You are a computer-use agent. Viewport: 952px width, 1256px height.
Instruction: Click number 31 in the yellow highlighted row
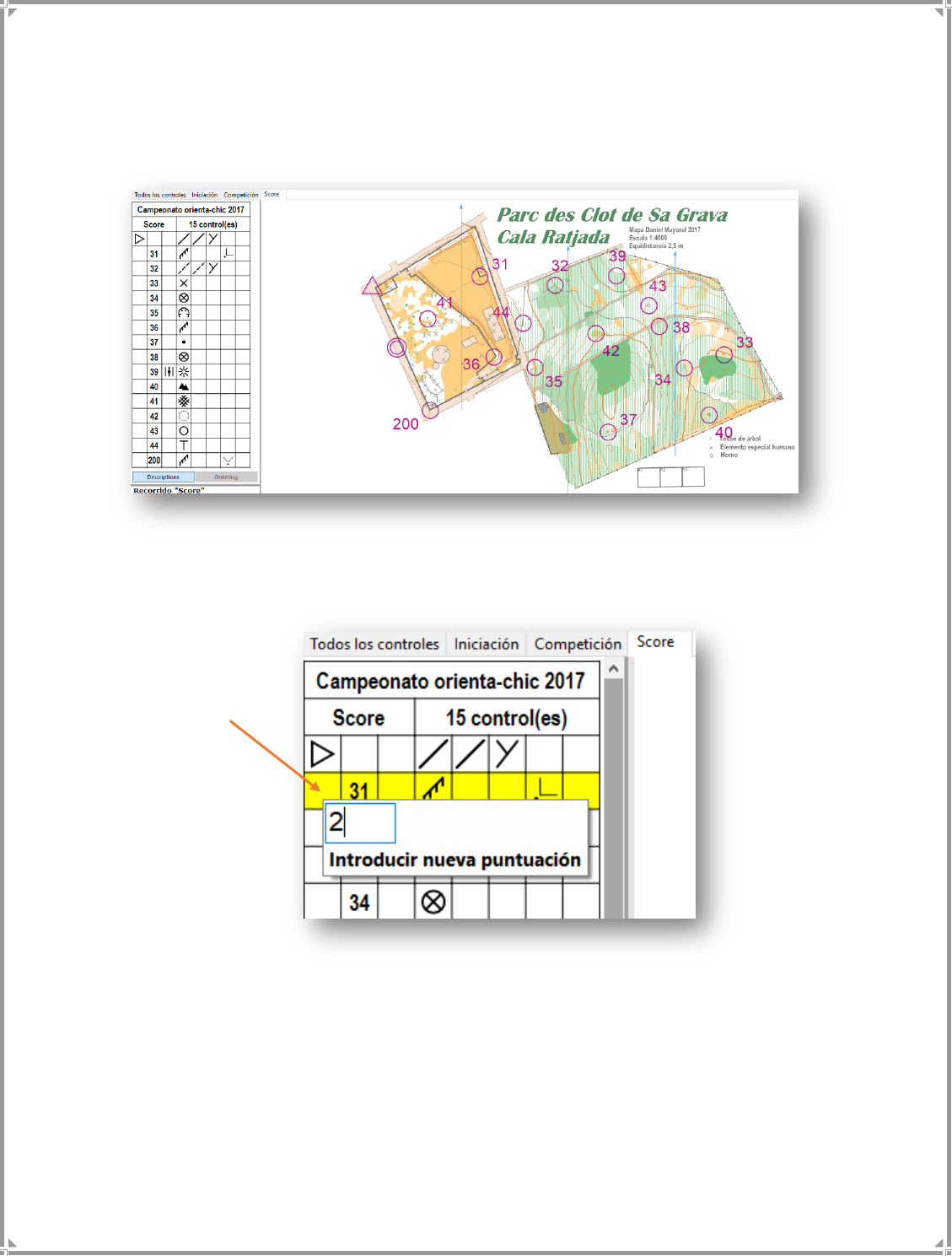point(359,791)
